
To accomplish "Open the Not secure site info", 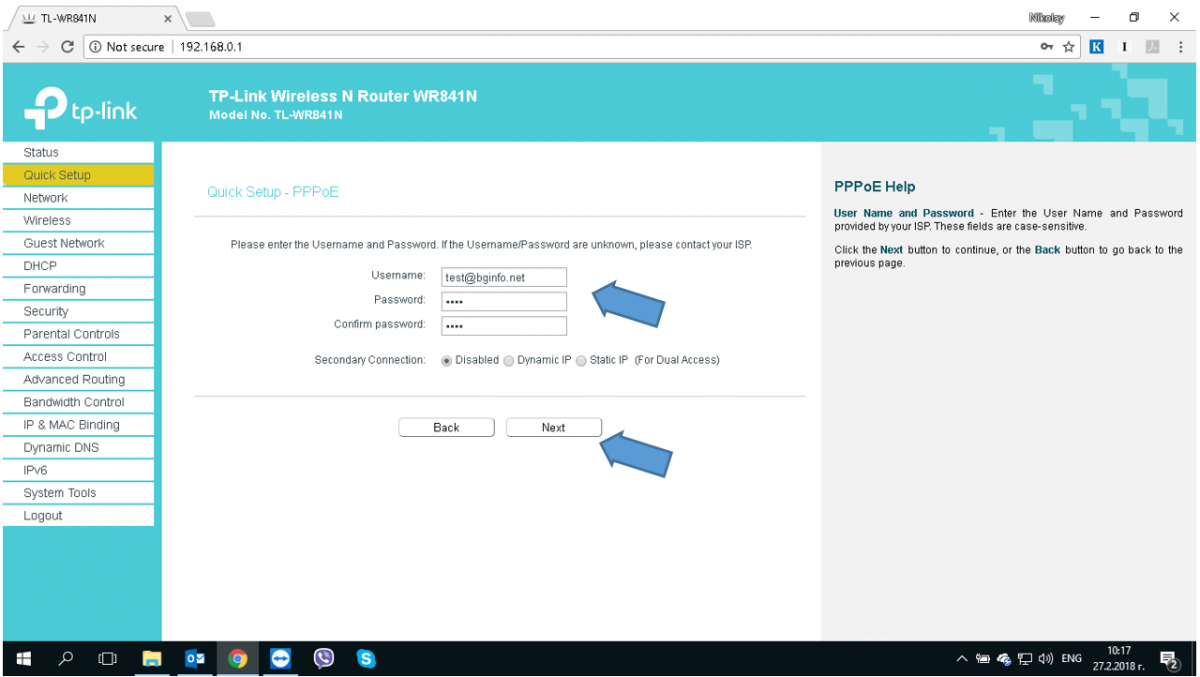I will tap(127, 47).
